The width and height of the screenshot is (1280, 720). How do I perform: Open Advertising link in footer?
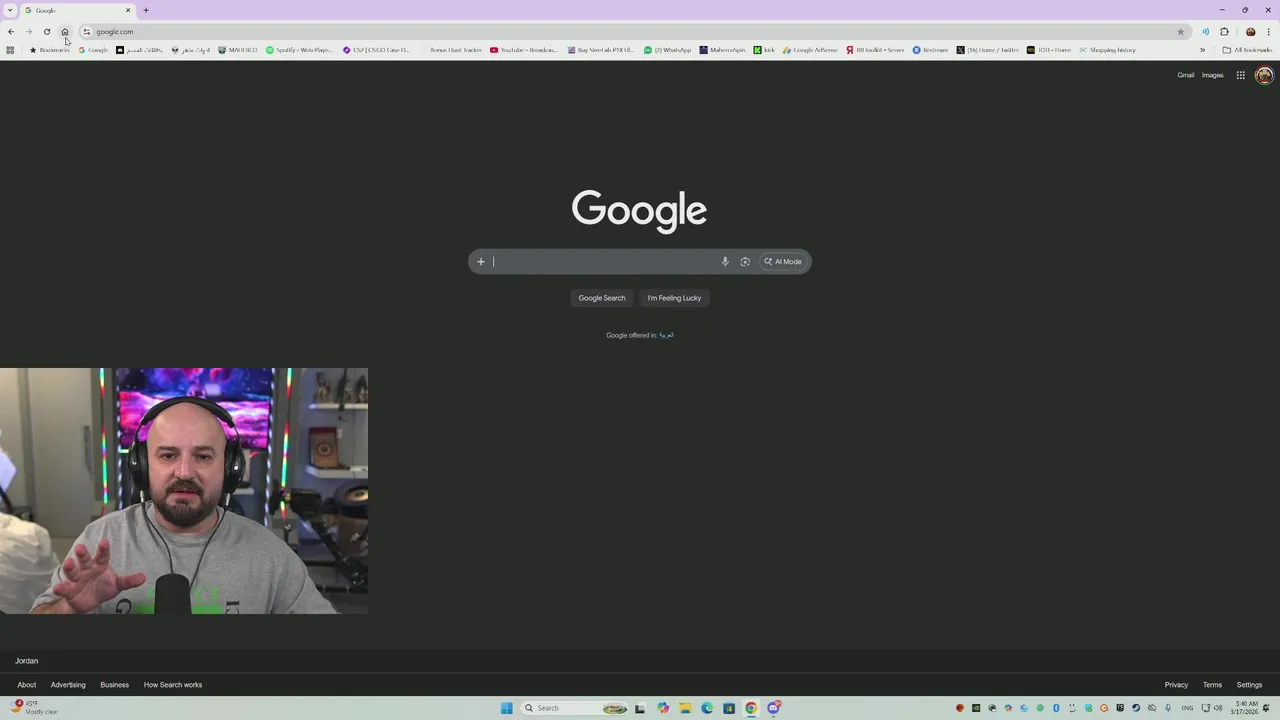[68, 685]
